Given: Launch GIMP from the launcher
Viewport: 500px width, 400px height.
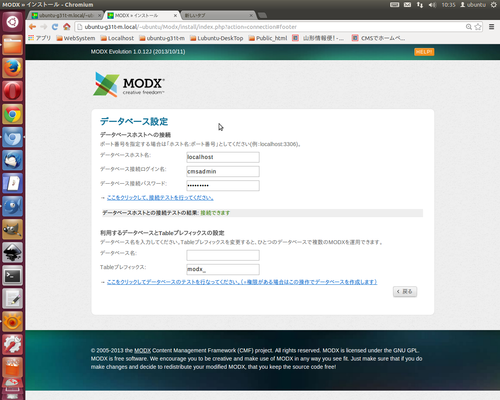Looking at the screenshot, I should point(12,229).
